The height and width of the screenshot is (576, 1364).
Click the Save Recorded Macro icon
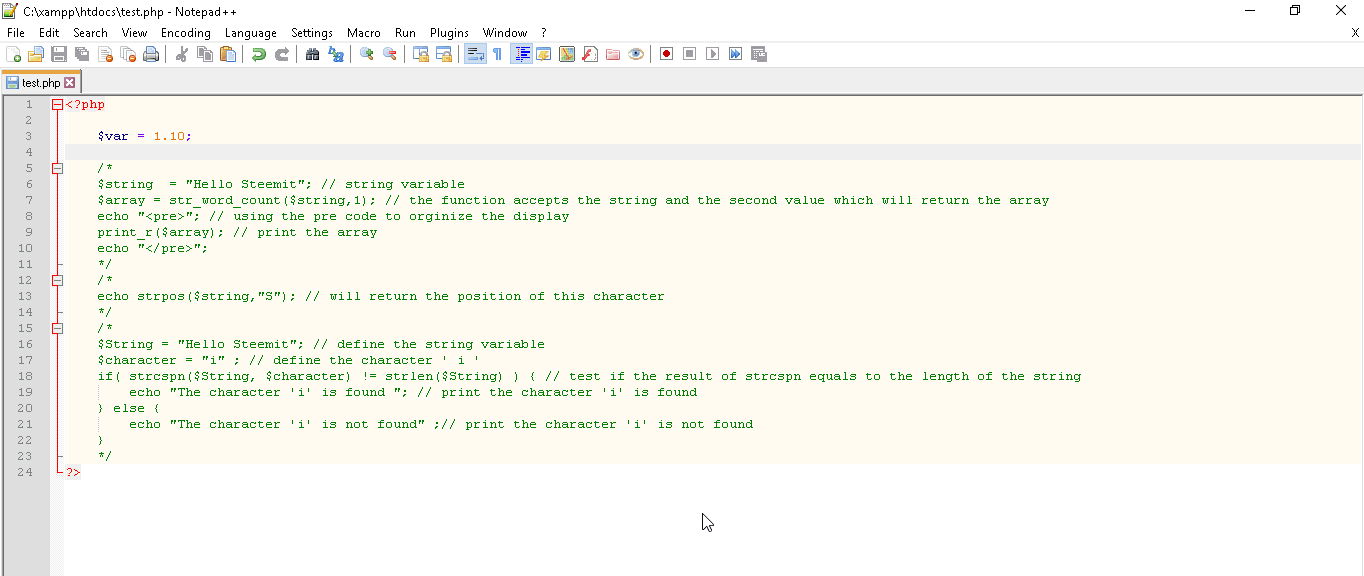click(x=759, y=54)
